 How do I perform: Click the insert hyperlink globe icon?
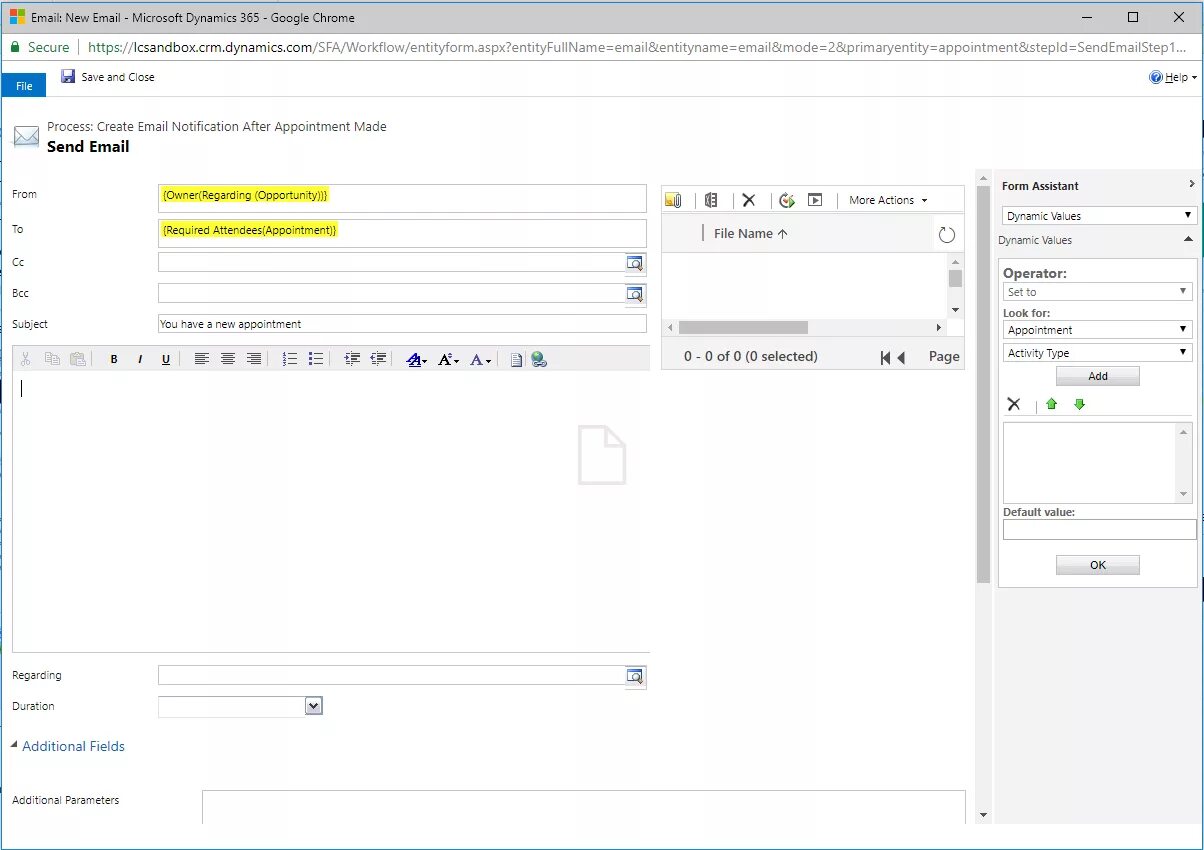(x=539, y=360)
